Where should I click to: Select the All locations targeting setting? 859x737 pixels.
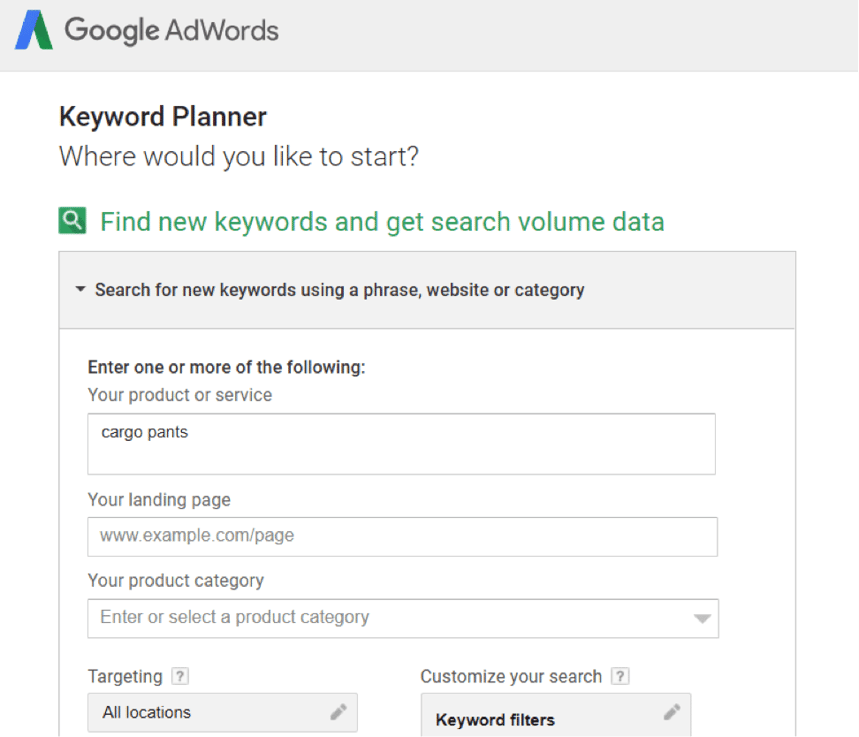pos(222,712)
